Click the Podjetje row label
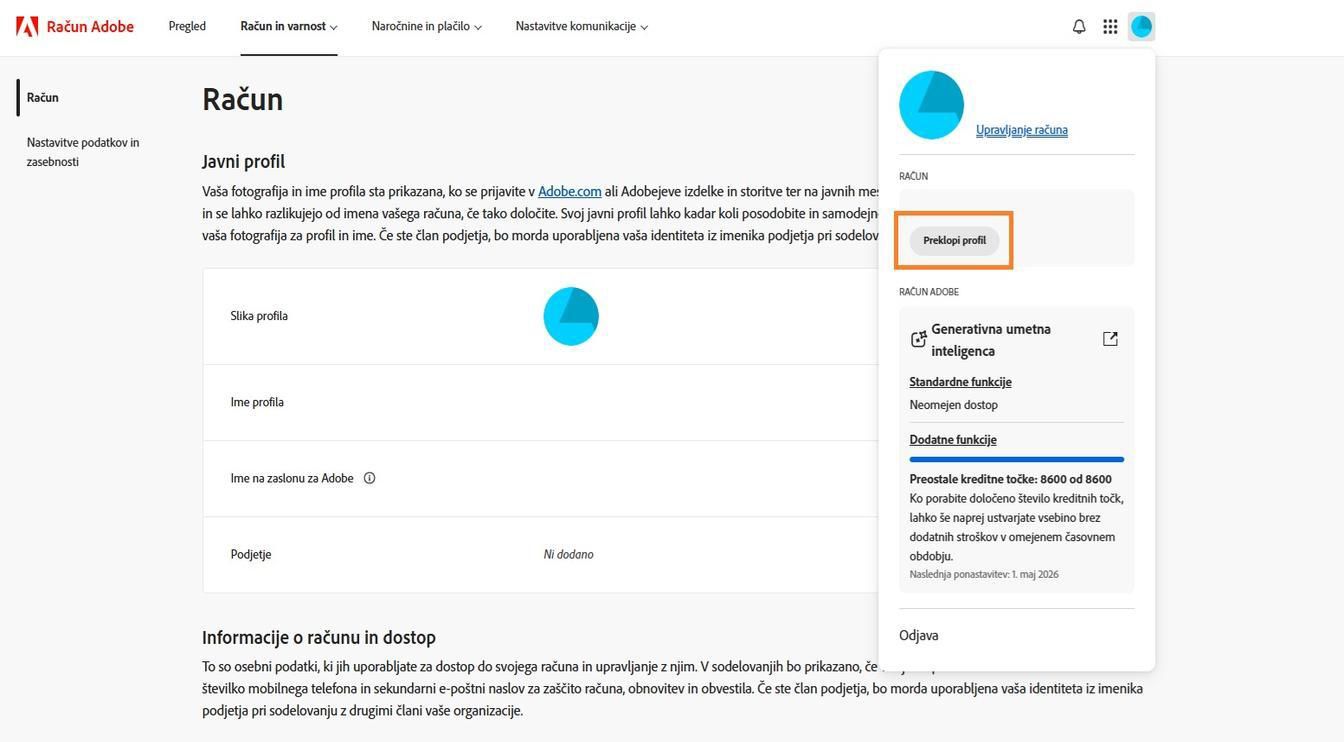1344x742 pixels. click(x=251, y=554)
